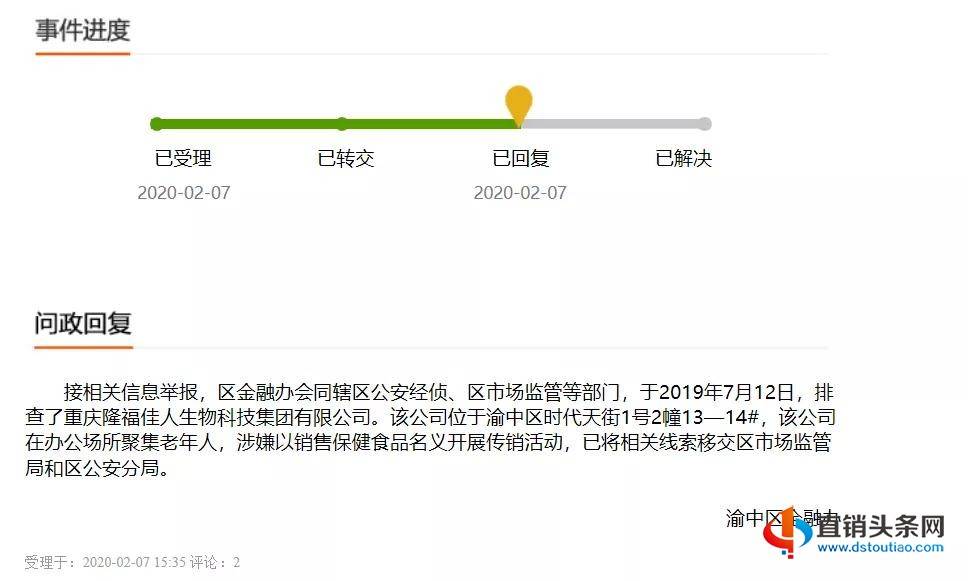The width and height of the screenshot is (968, 581).
Task: Click the 直销头条网 watermark text
Action: [880, 527]
